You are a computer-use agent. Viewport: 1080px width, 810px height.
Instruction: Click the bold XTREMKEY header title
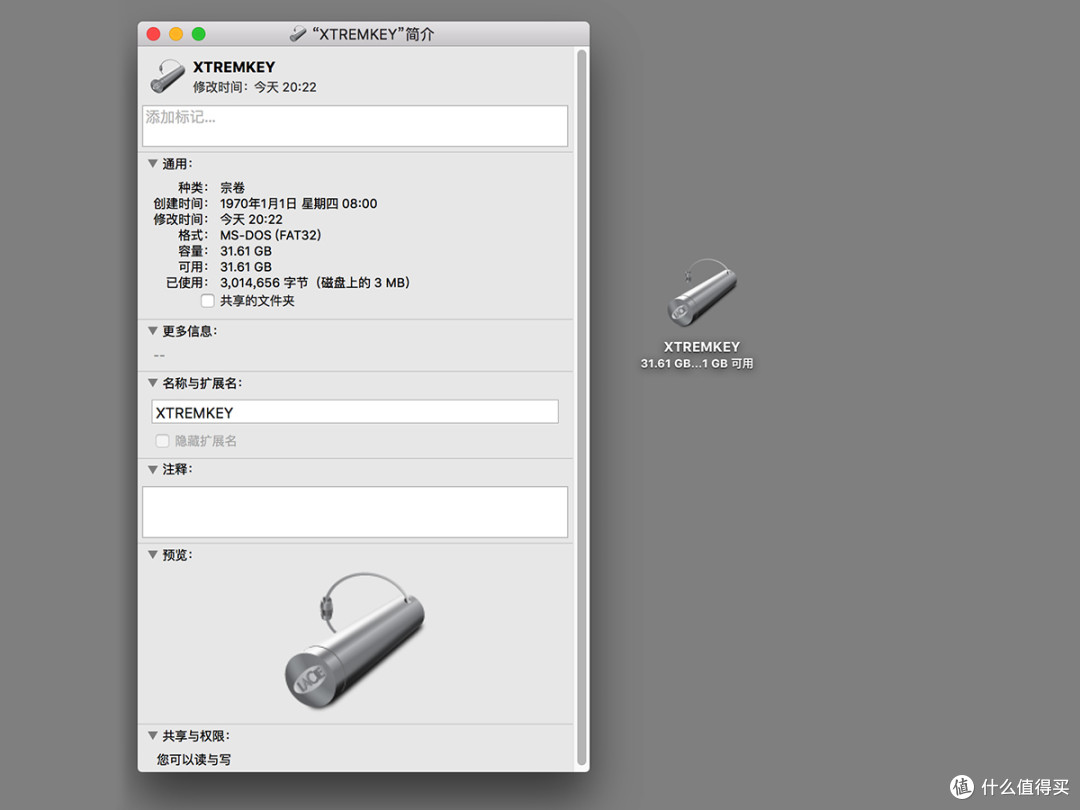click(233, 67)
